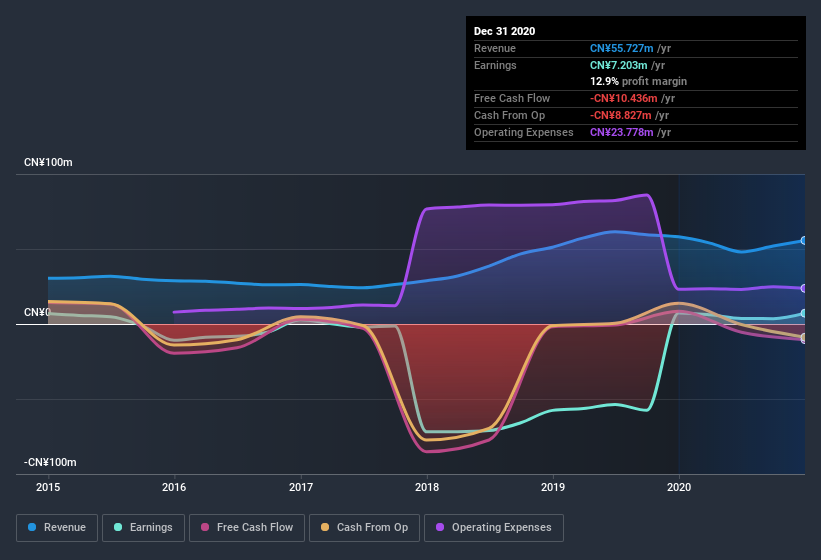Click the teal Earnings legend dot
Screen dimensions: 821x560
point(118,527)
